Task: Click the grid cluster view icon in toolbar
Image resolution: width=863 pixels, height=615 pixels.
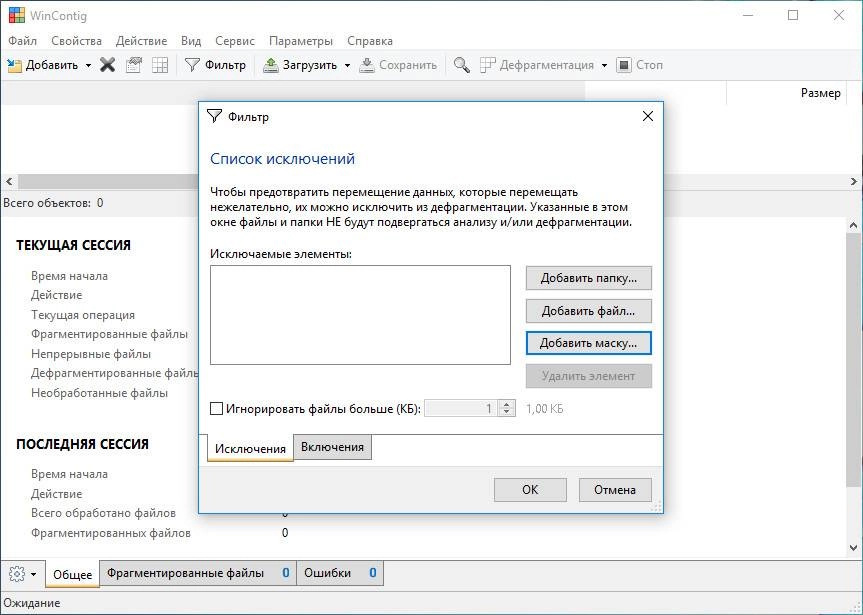Action: pyautogui.click(x=160, y=65)
